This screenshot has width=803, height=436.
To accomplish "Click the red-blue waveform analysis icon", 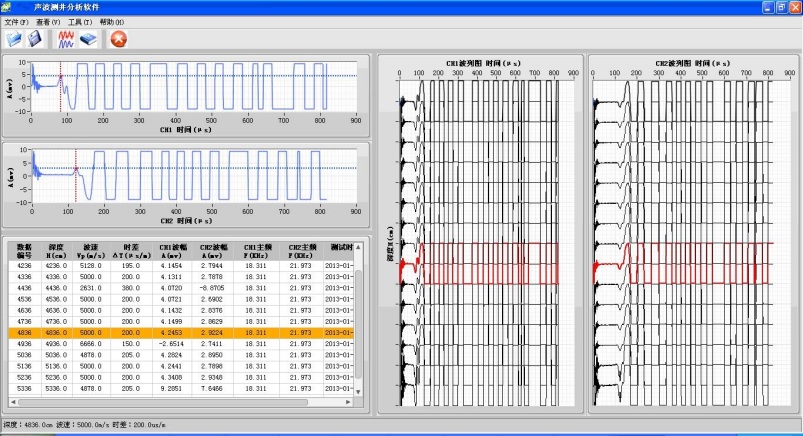I will (x=66, y=39).
